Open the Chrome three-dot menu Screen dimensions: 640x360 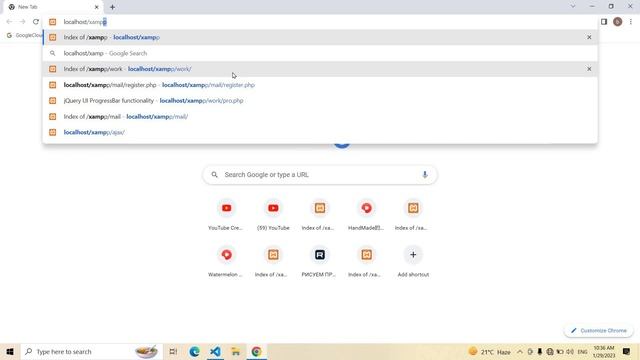[631, 22]
